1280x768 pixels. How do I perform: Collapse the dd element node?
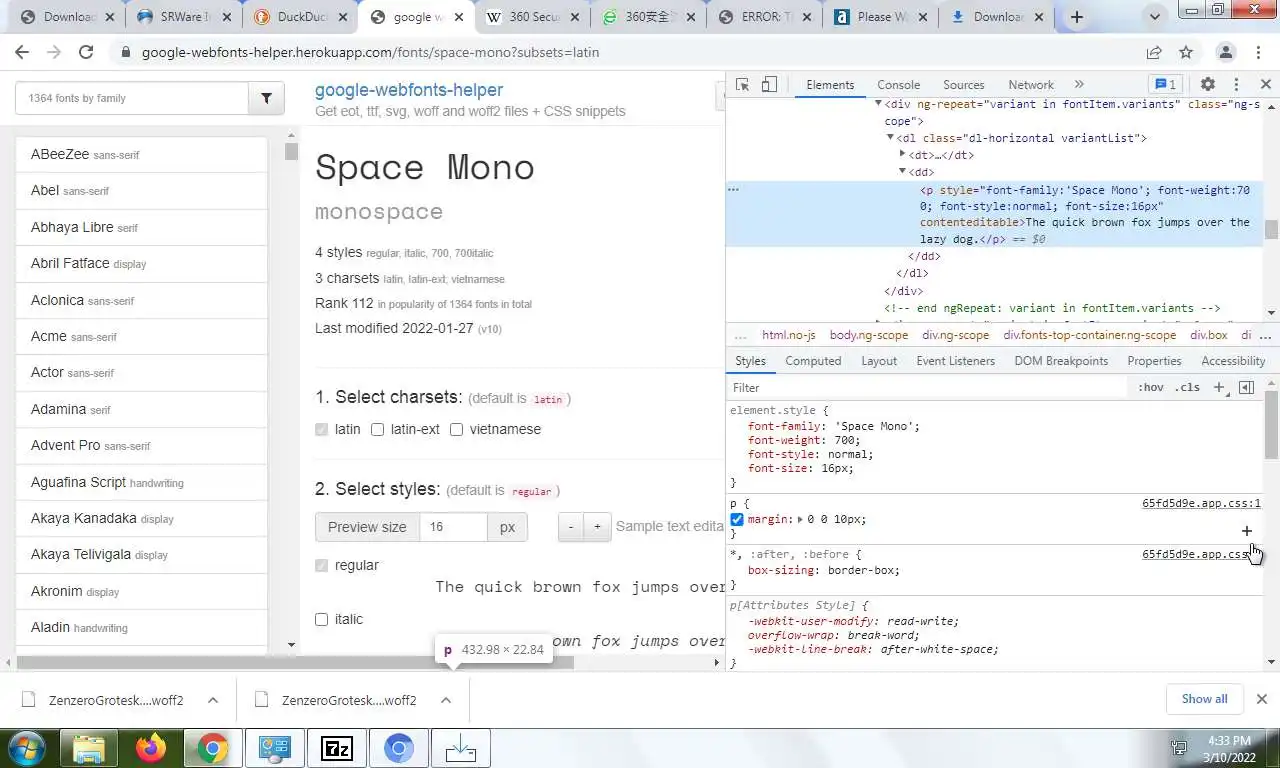902,172
